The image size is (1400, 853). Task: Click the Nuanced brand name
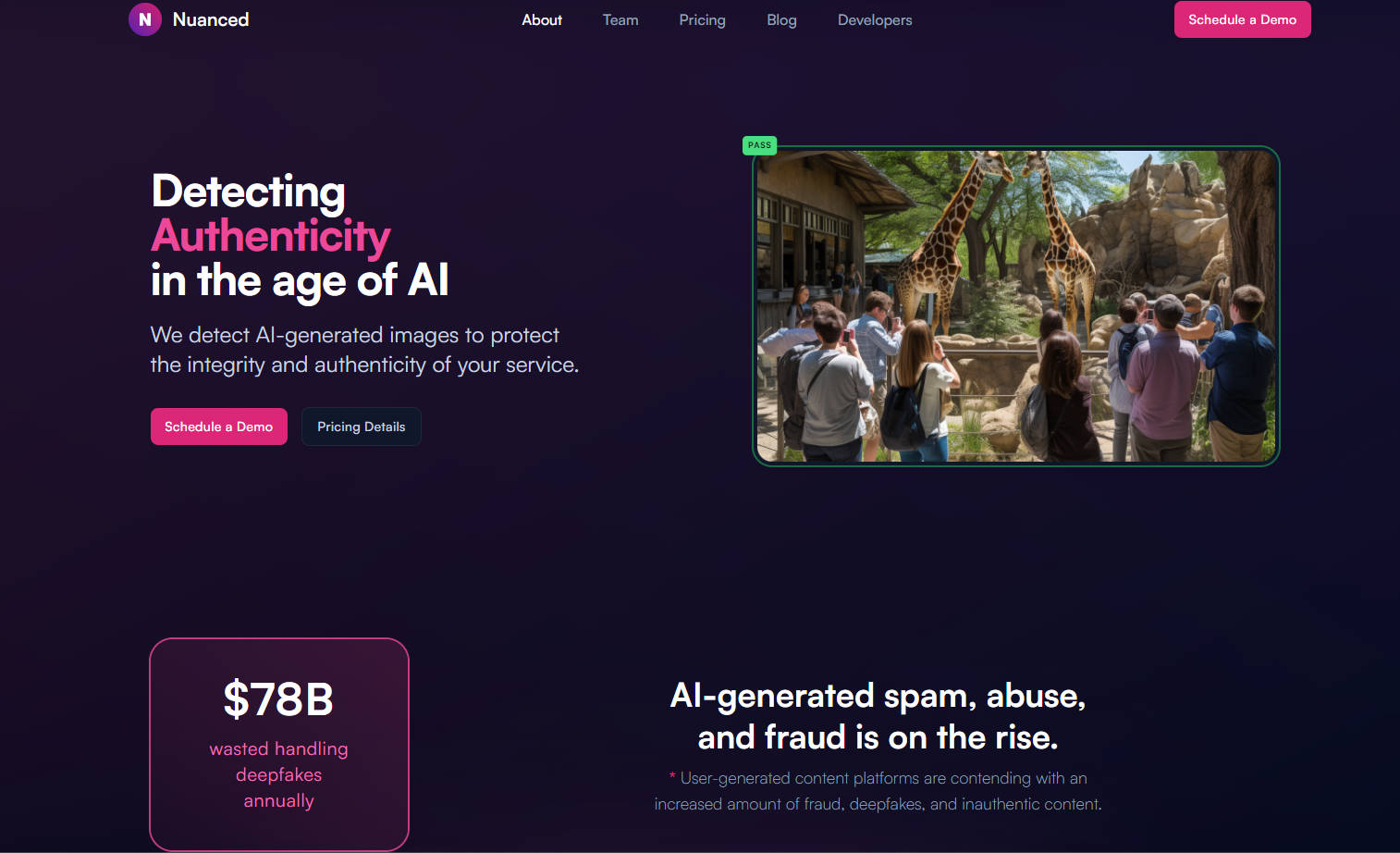211,19
